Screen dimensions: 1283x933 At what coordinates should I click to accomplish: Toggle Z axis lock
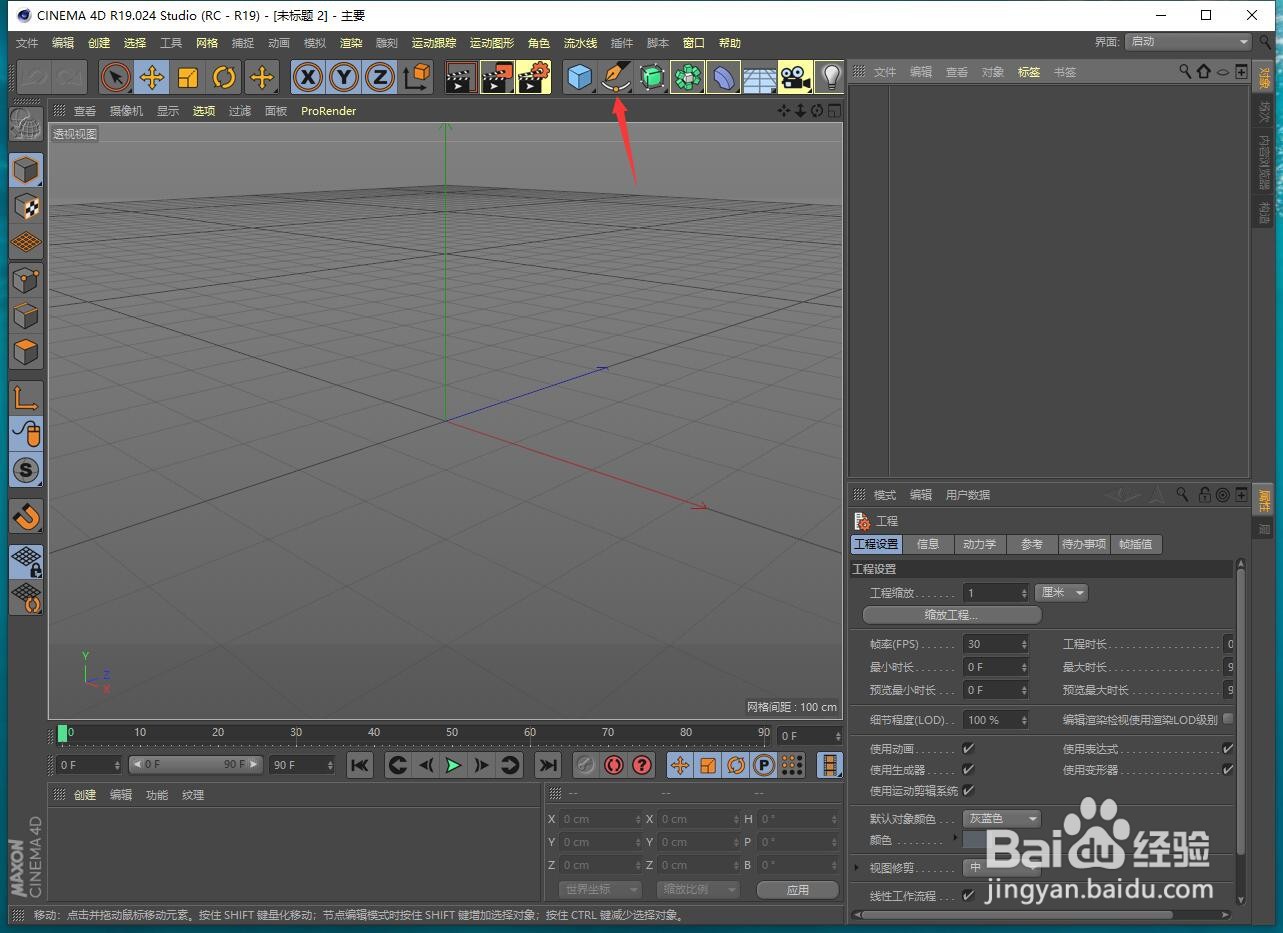[x=380, y=77]
